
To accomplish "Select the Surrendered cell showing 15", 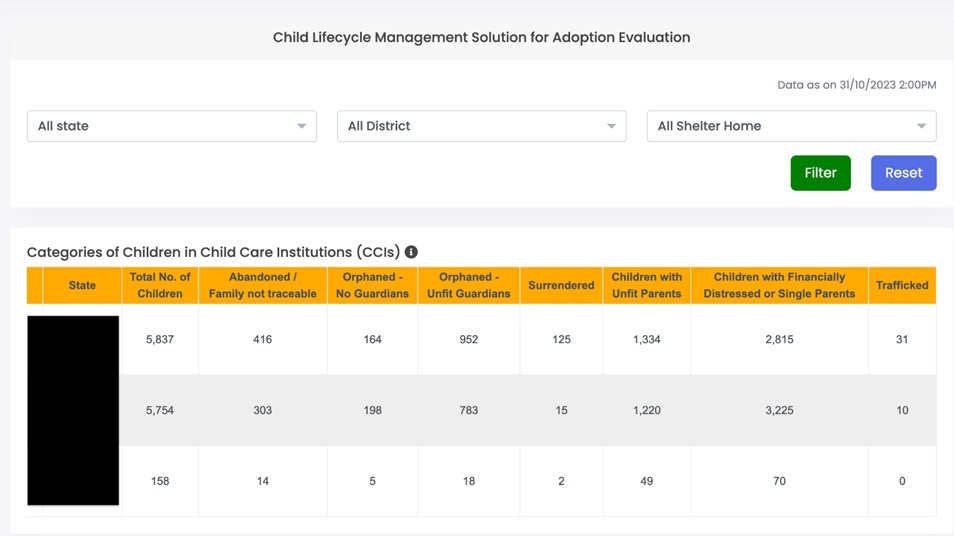I will (561, 410).
